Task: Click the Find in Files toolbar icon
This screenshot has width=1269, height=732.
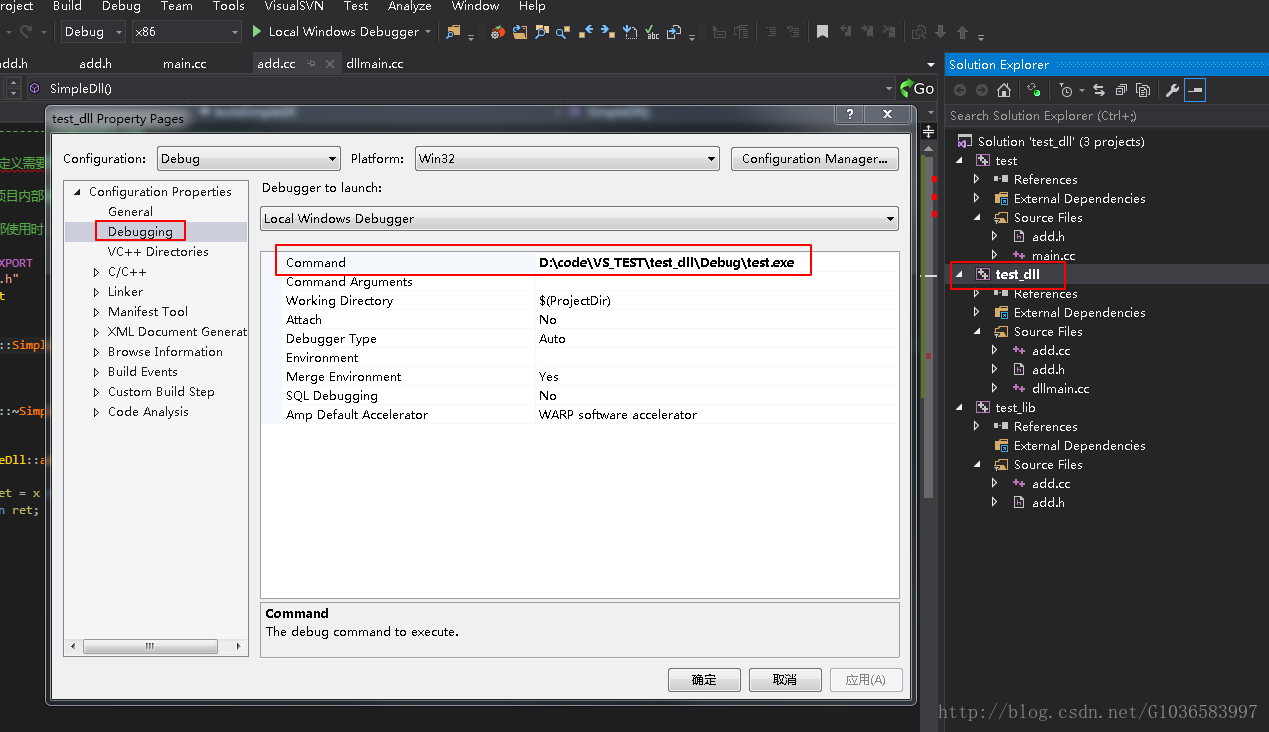Action: coord(454,32)
